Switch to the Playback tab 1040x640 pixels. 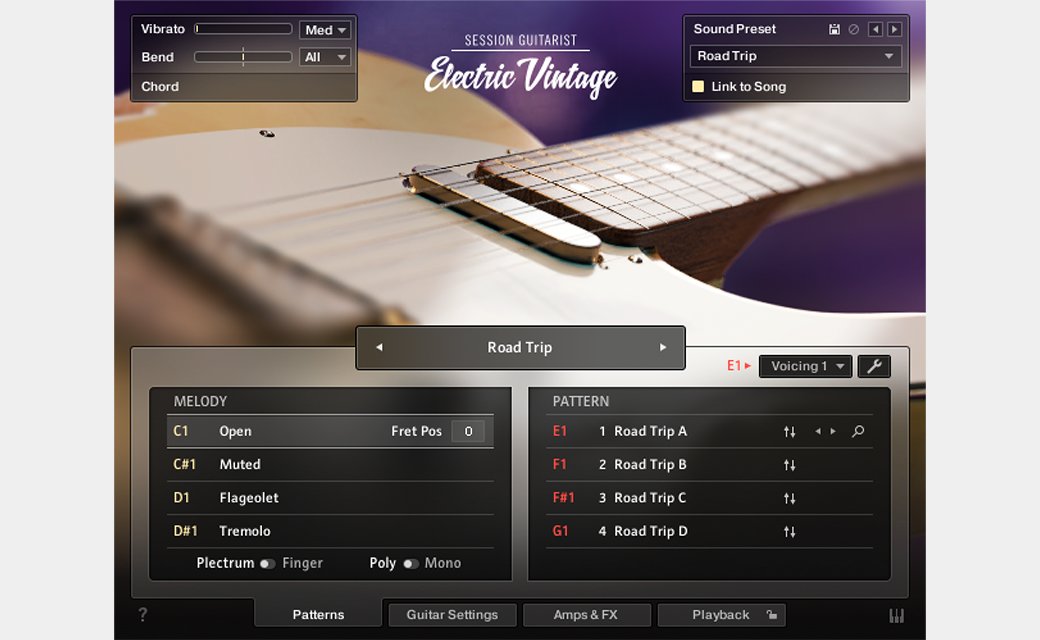tap(721, 615)
